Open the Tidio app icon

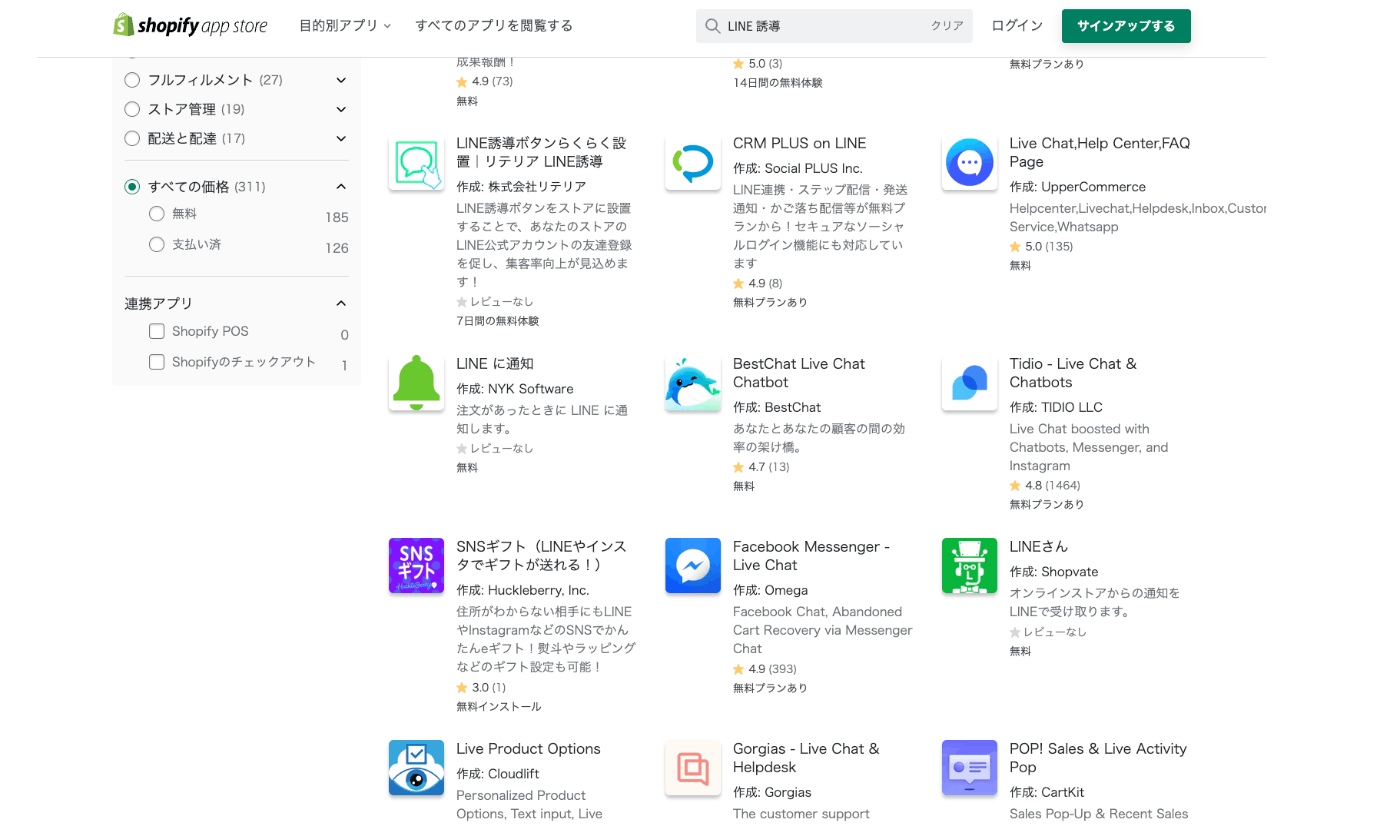tap(969, 383)
